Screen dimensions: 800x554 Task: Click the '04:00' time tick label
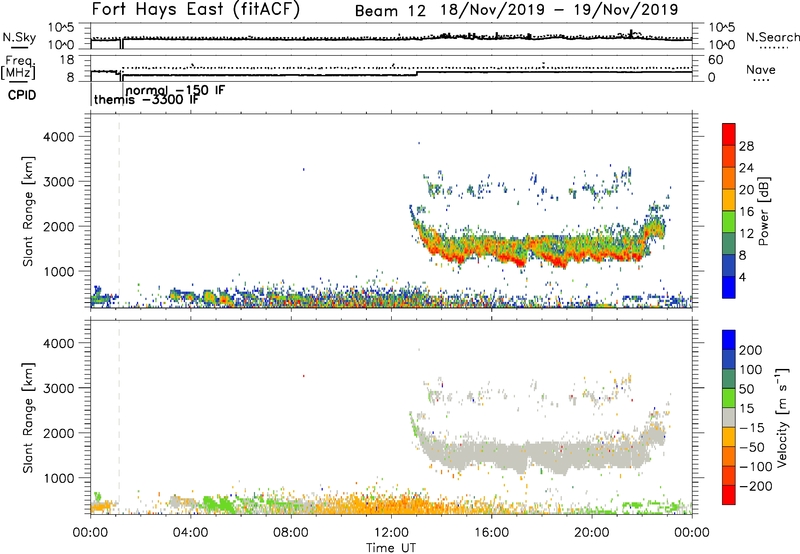click(190, 533)
